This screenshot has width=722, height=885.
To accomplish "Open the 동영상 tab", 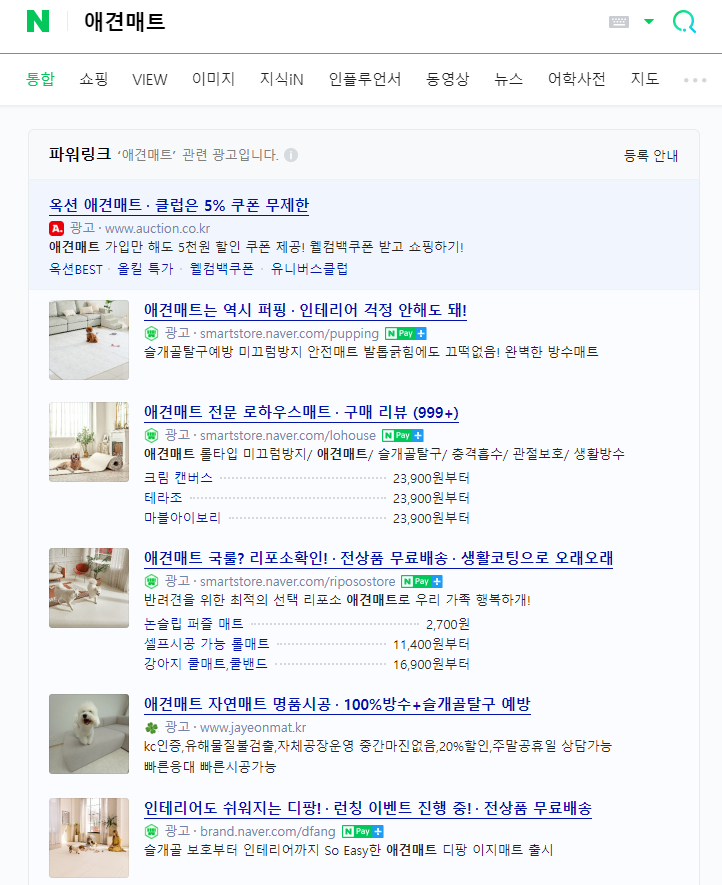I will click(x=447, y=79).
